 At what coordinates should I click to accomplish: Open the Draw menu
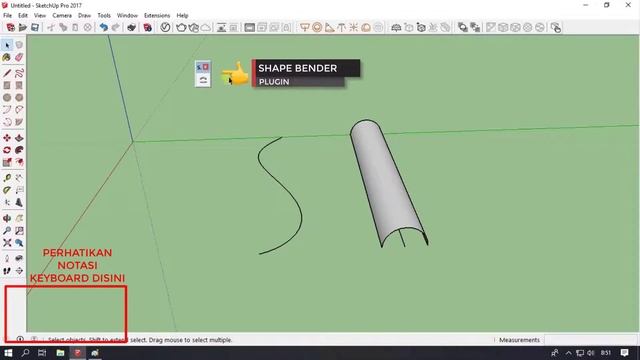point(84,16)
